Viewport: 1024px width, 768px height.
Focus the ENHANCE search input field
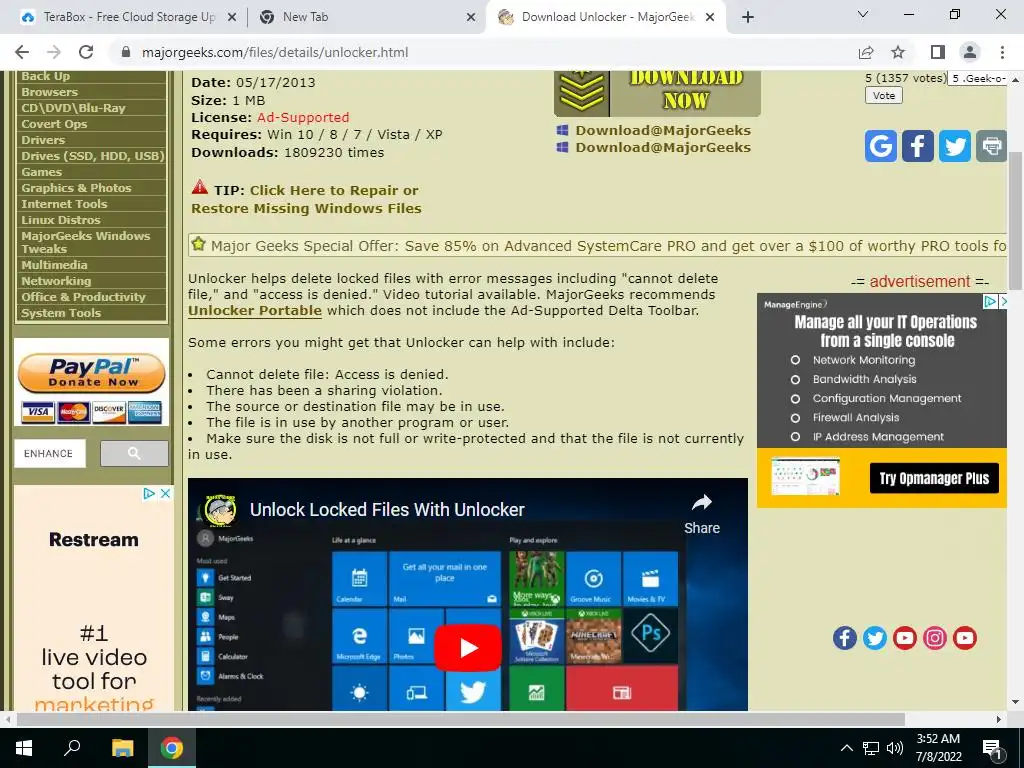click(50, 453)
